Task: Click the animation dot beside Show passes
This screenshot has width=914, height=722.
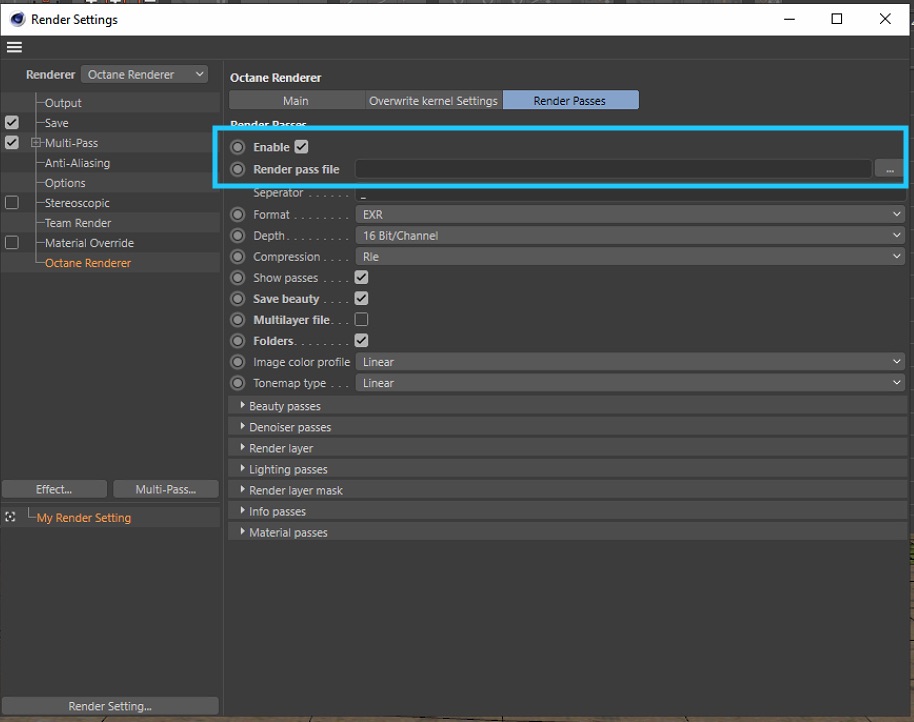Action: pyautogui.click(x=238, y=277)
